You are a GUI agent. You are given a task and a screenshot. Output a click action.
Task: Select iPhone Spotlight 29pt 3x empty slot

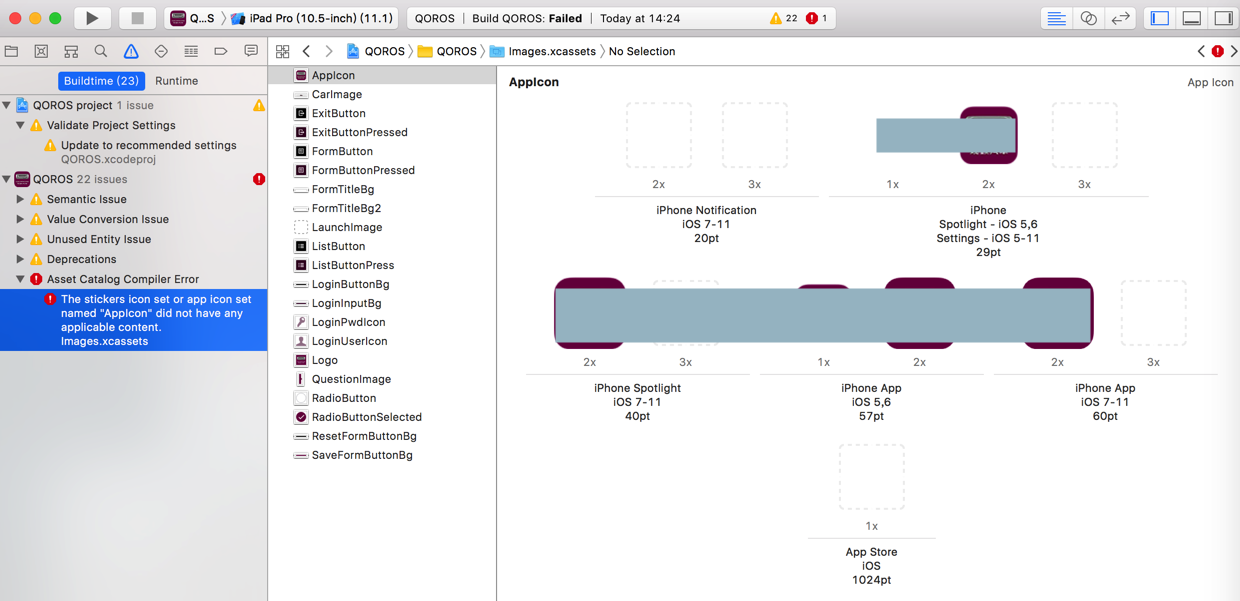(x=1085, y=135)
